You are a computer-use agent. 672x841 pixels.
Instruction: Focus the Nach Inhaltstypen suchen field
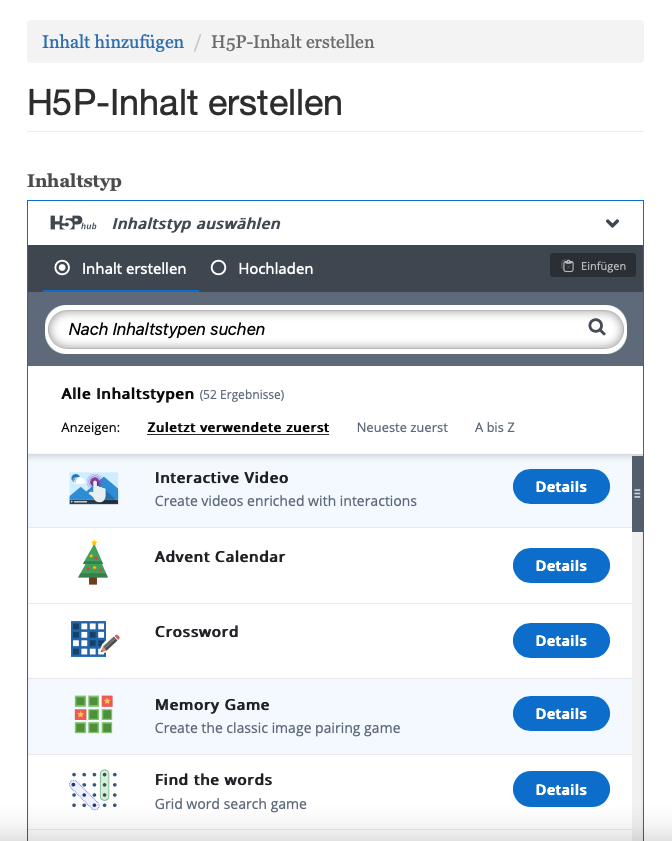320,329
